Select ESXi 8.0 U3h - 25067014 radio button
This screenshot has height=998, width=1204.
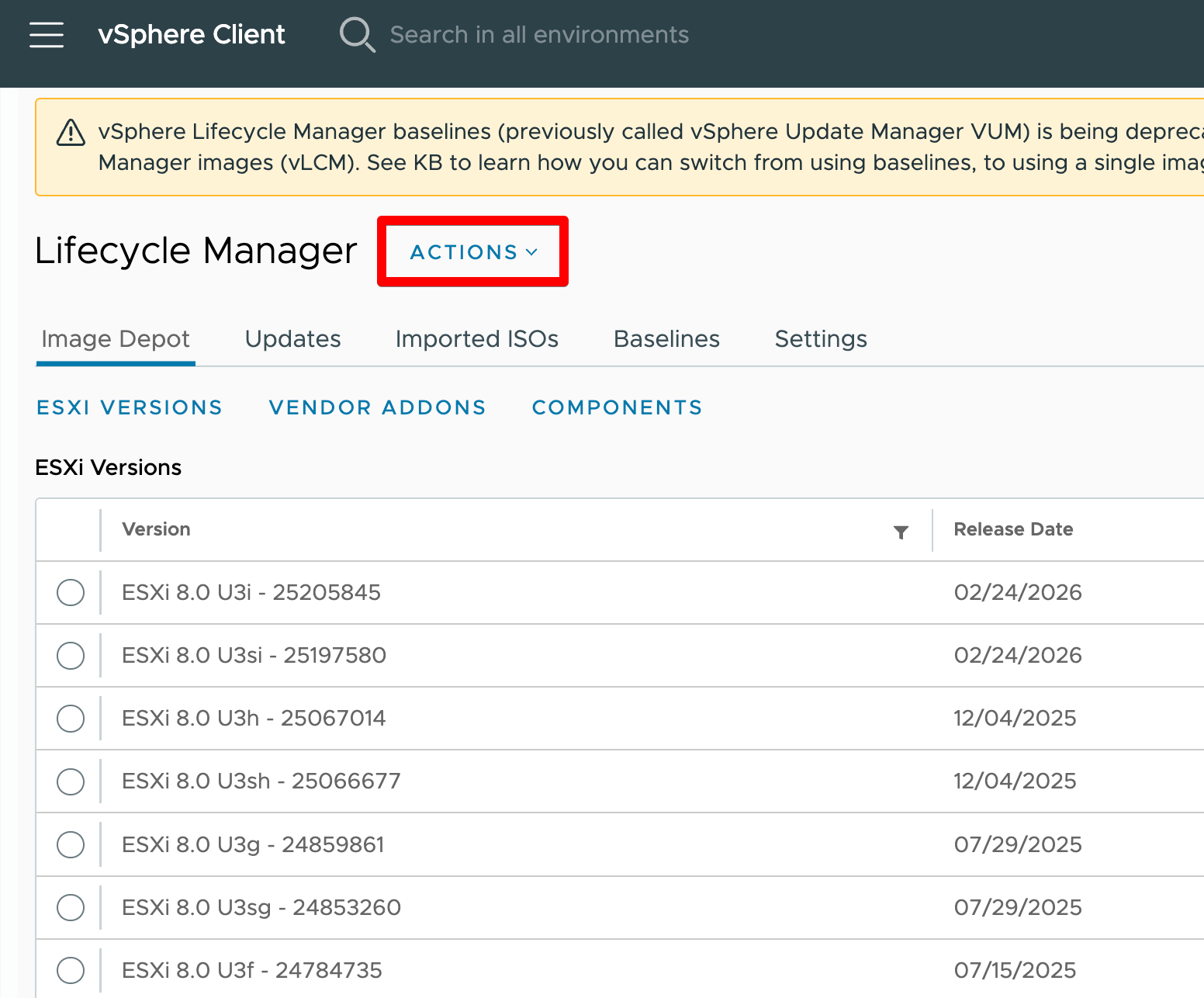[x=71, y=719]
